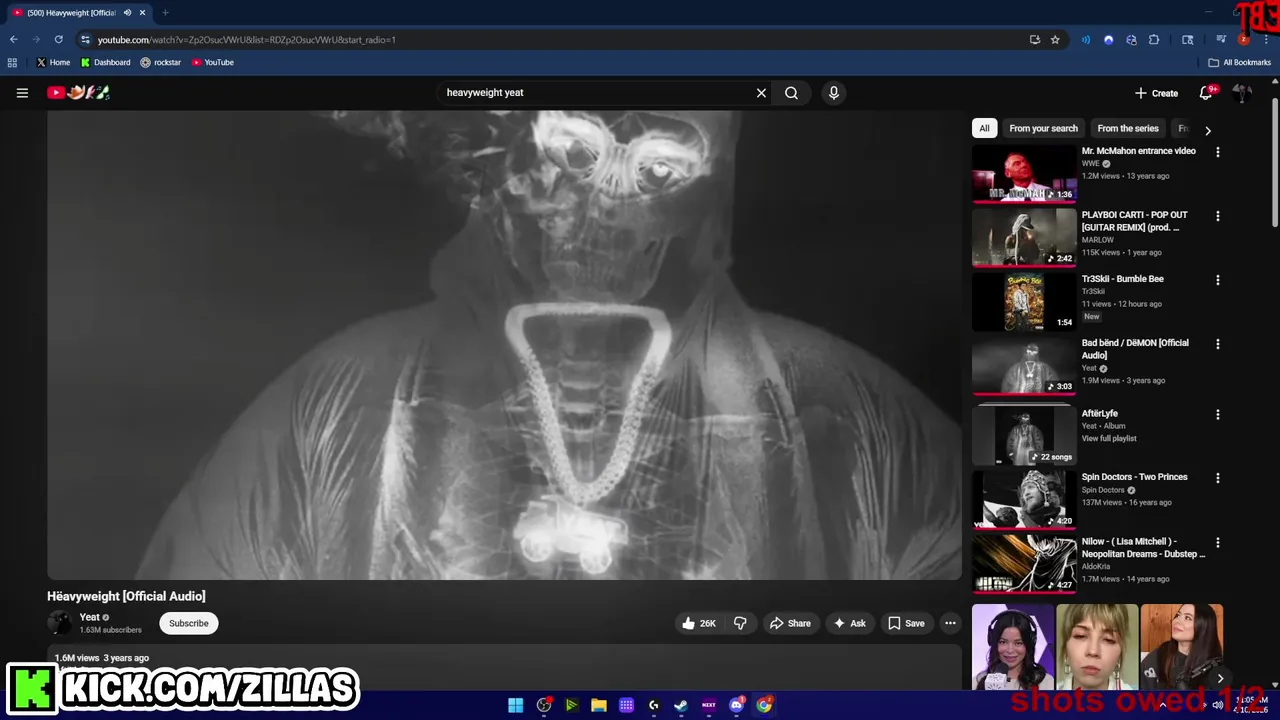The width and height of the screenshot is (1280, 720).
Task: Open AftërLyfe album playlist thumbnail
Action: point(1024,435)
